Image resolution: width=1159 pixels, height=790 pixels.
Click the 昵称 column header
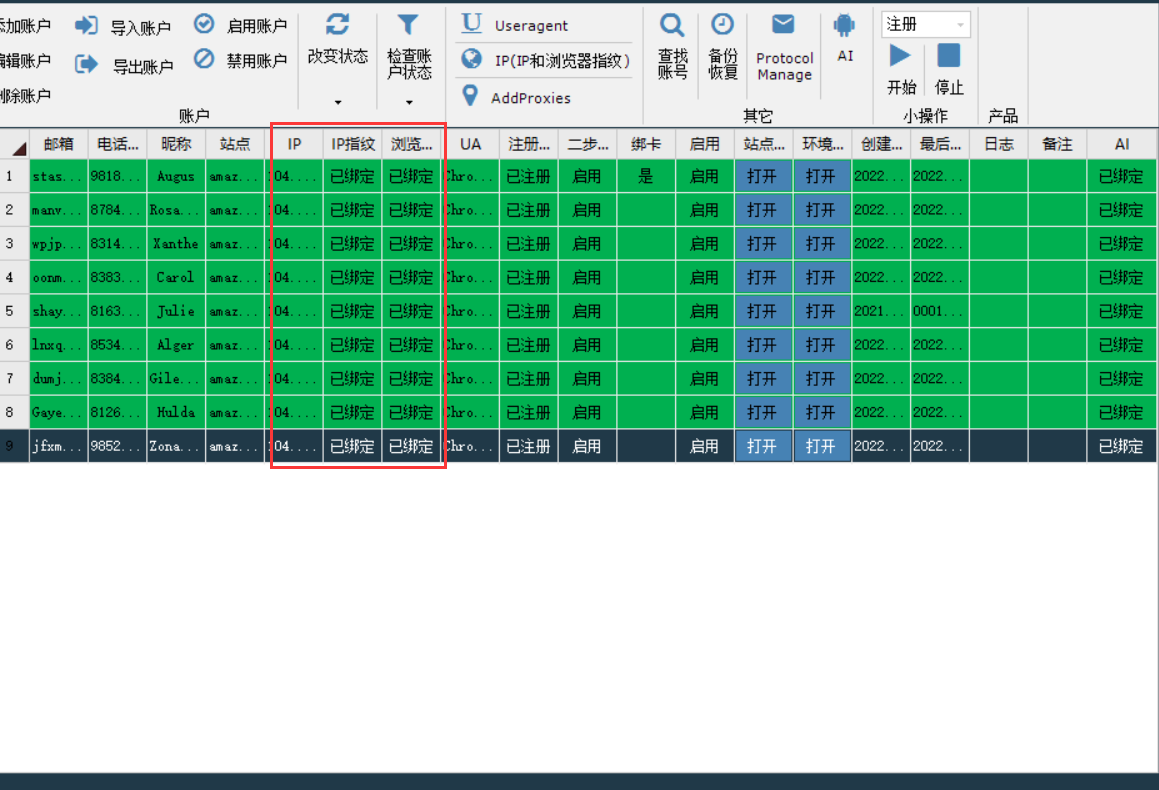coord(176,144)
